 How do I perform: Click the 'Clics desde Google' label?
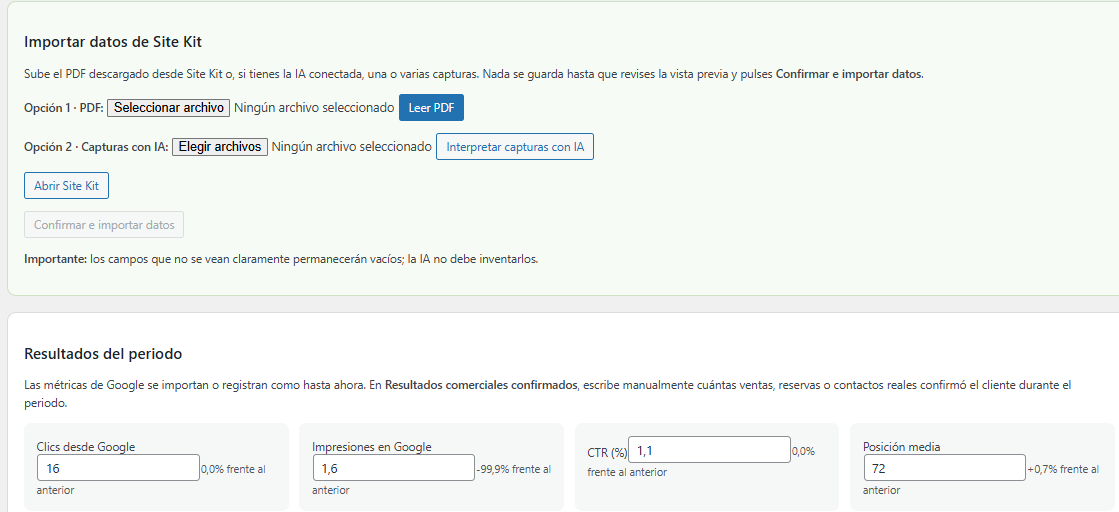(x=86, y=447)
